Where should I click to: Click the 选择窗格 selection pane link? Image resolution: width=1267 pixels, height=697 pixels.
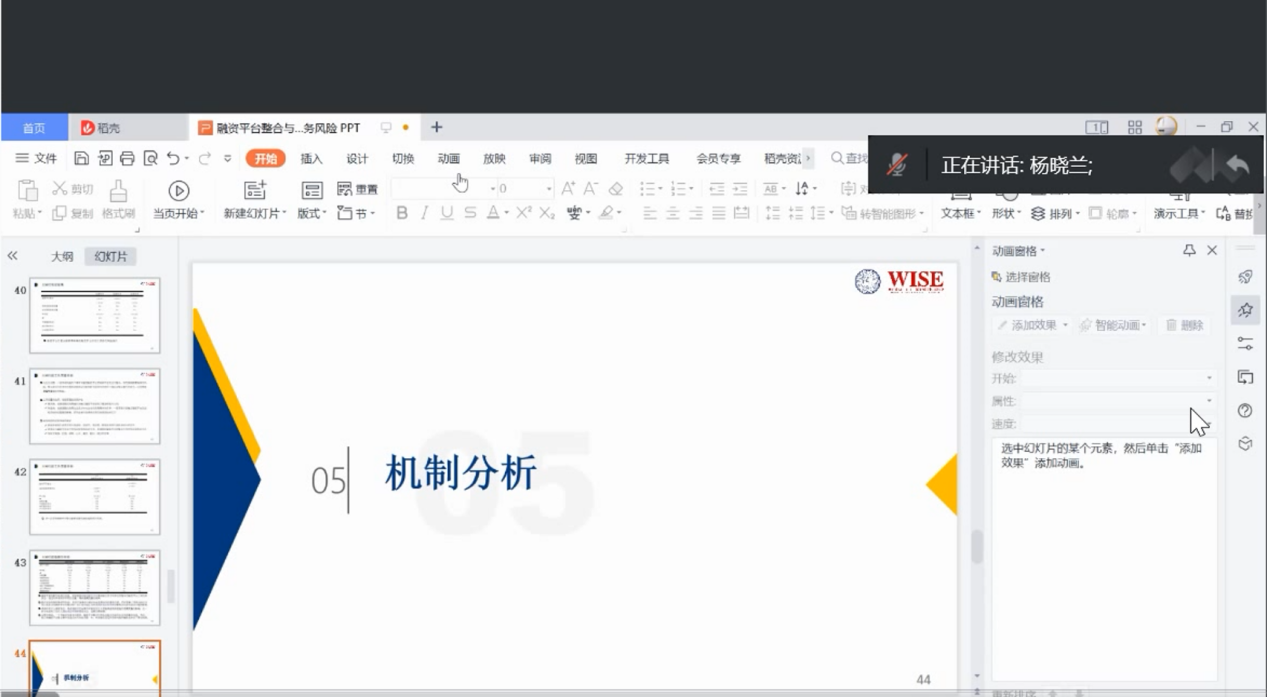[1027, 277]
